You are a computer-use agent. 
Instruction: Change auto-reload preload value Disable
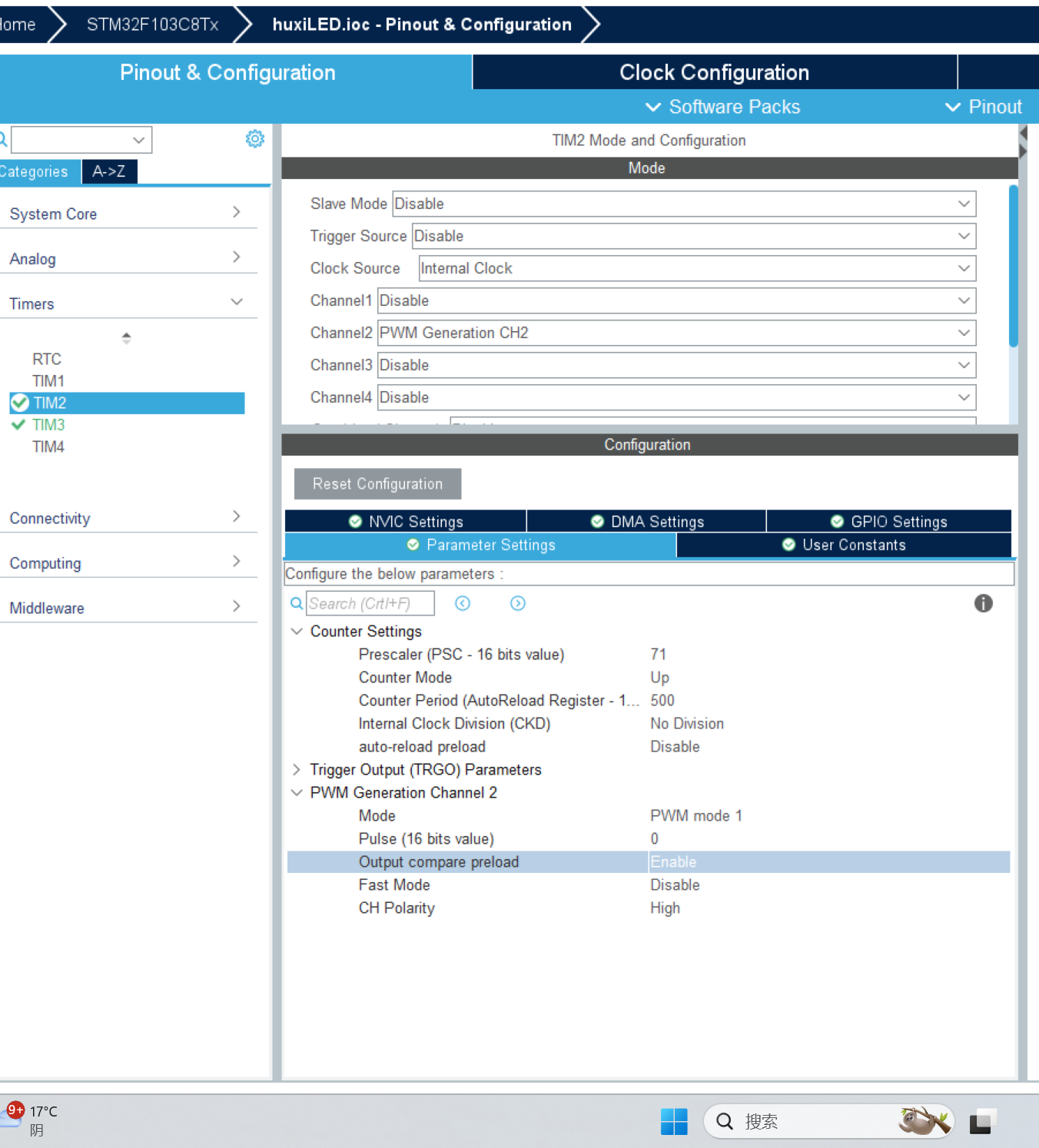(x=675, y=746)
